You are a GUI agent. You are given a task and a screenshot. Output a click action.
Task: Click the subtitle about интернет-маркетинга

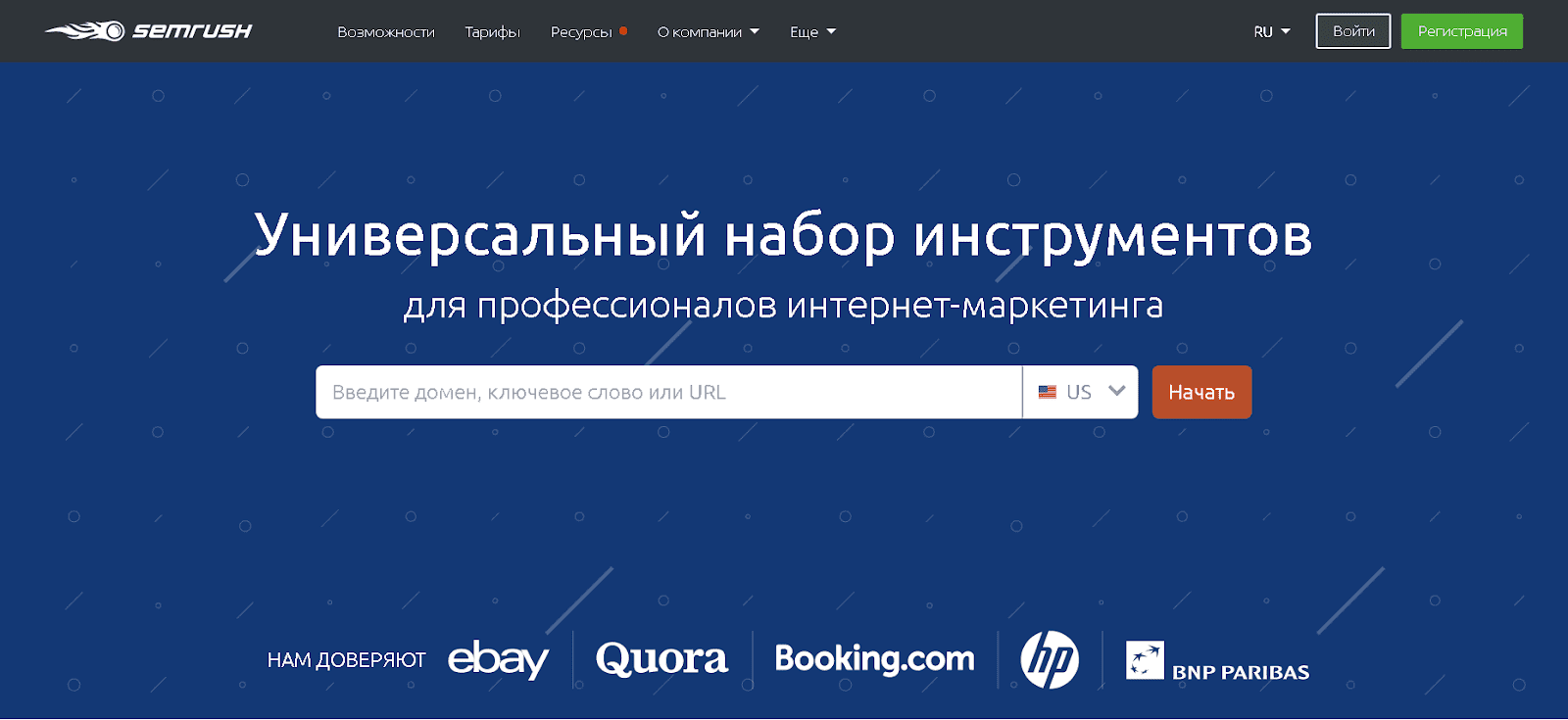pyautogui.click(x=783, y=306)
